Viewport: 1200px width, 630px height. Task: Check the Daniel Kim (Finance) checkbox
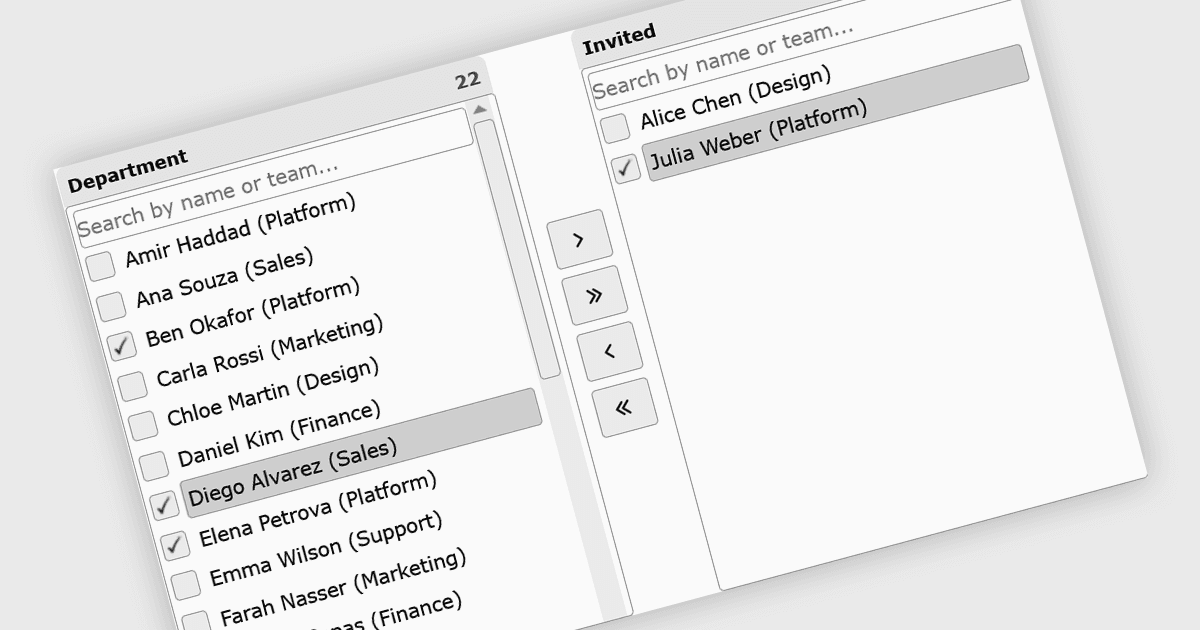click(x=154, y=466)
